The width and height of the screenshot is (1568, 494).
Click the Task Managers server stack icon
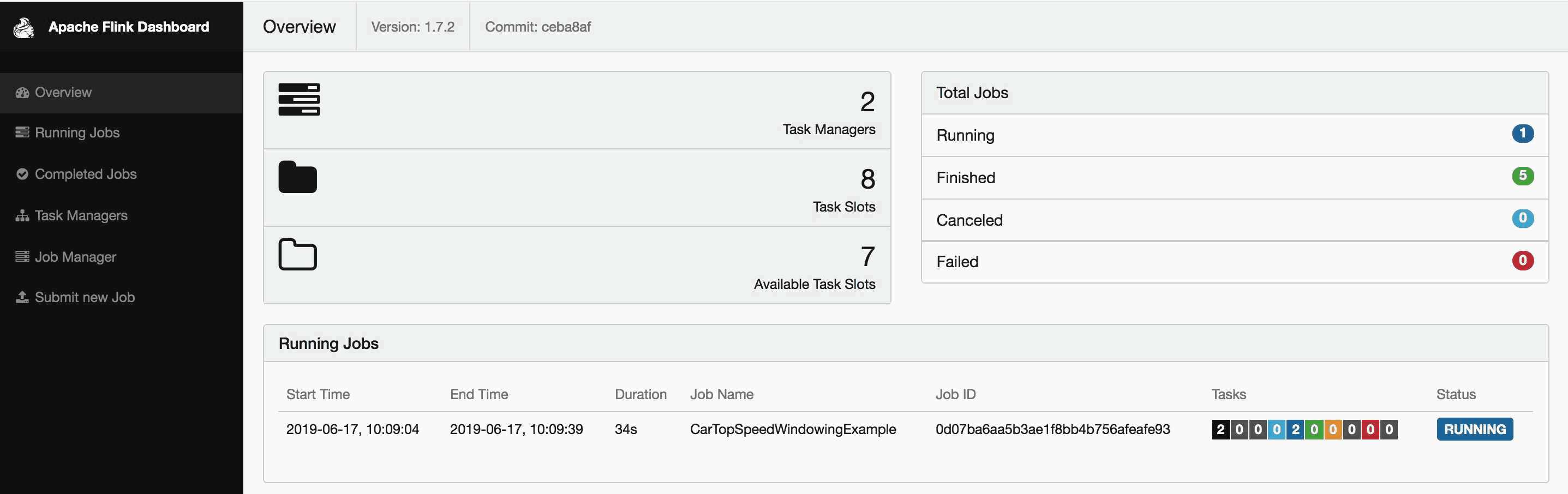point(299,100)
